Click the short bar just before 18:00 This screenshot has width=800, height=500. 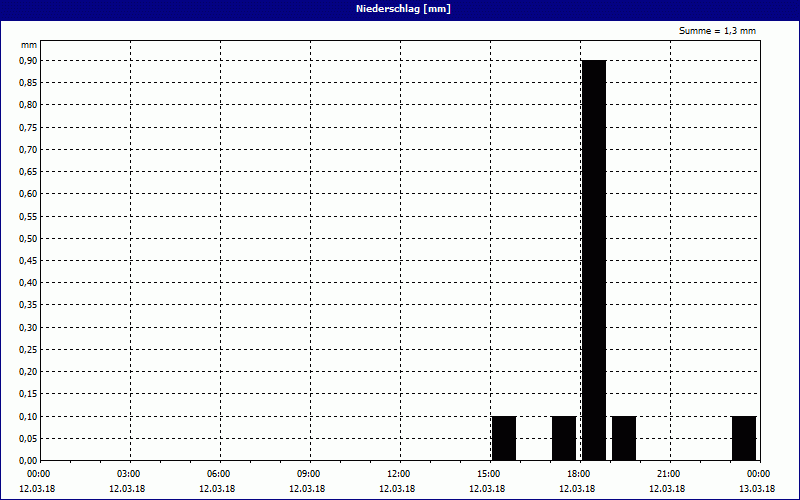coord(564,438)
